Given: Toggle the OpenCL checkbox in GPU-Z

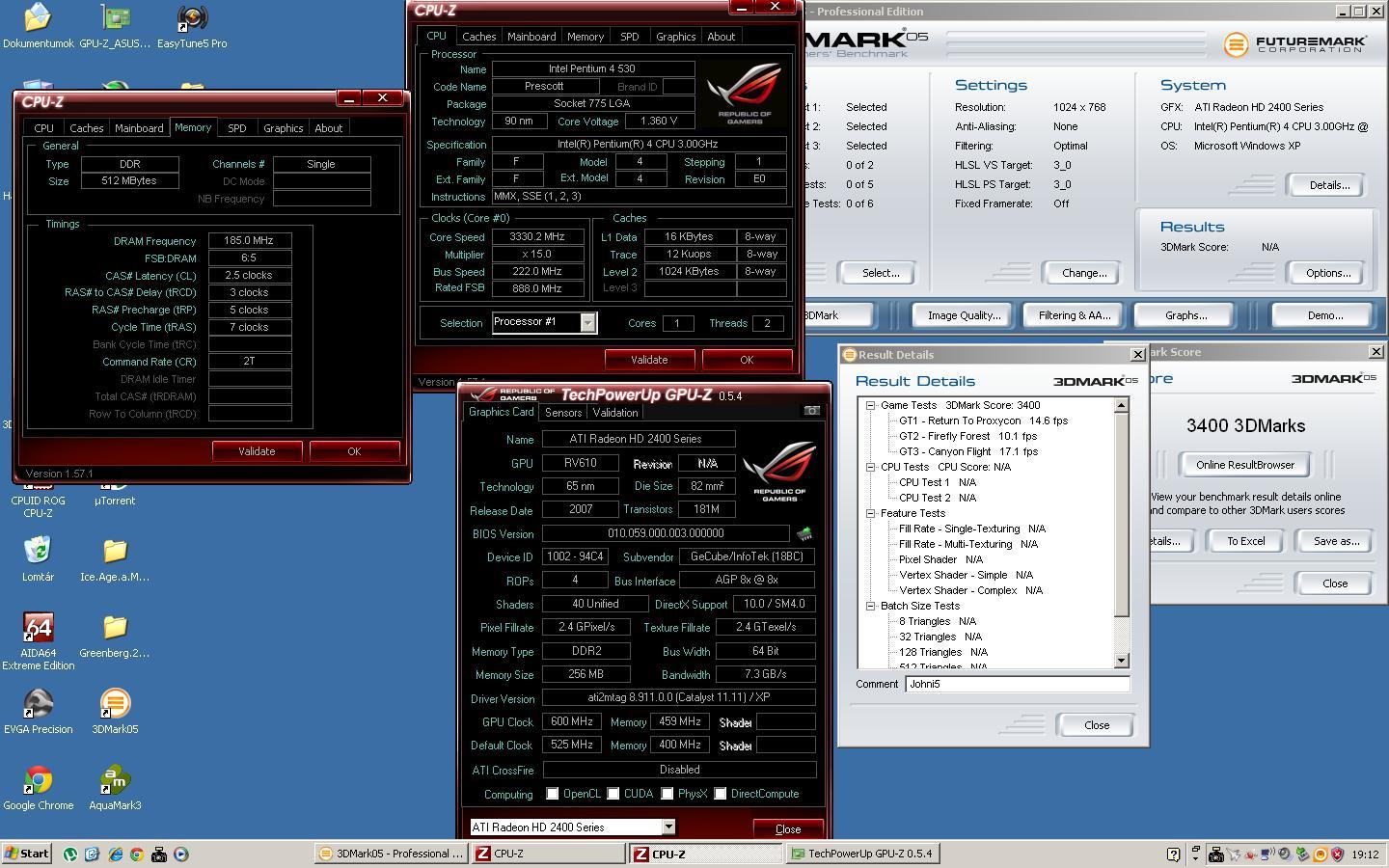Looking at the screenshot, I should point(552,794).
